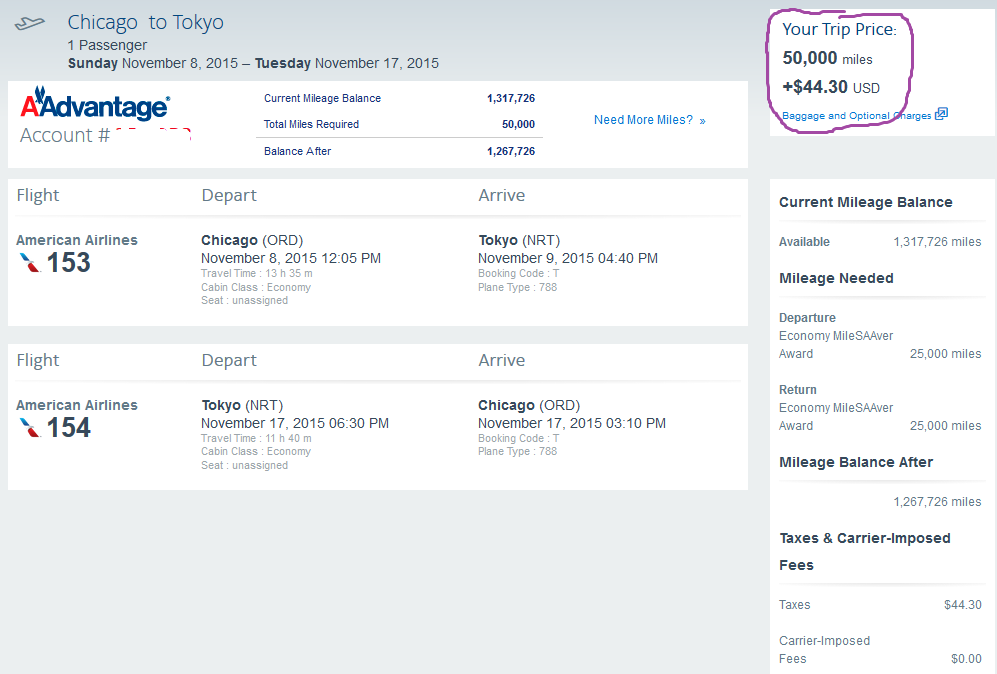Click Seat : unassigned for flight 154

(x=244, y=465)
